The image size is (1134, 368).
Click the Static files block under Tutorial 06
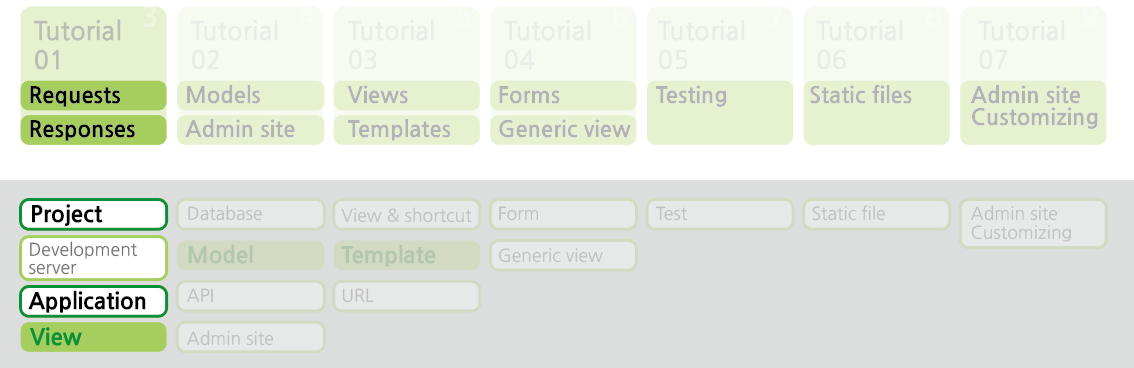click(877, 113)
